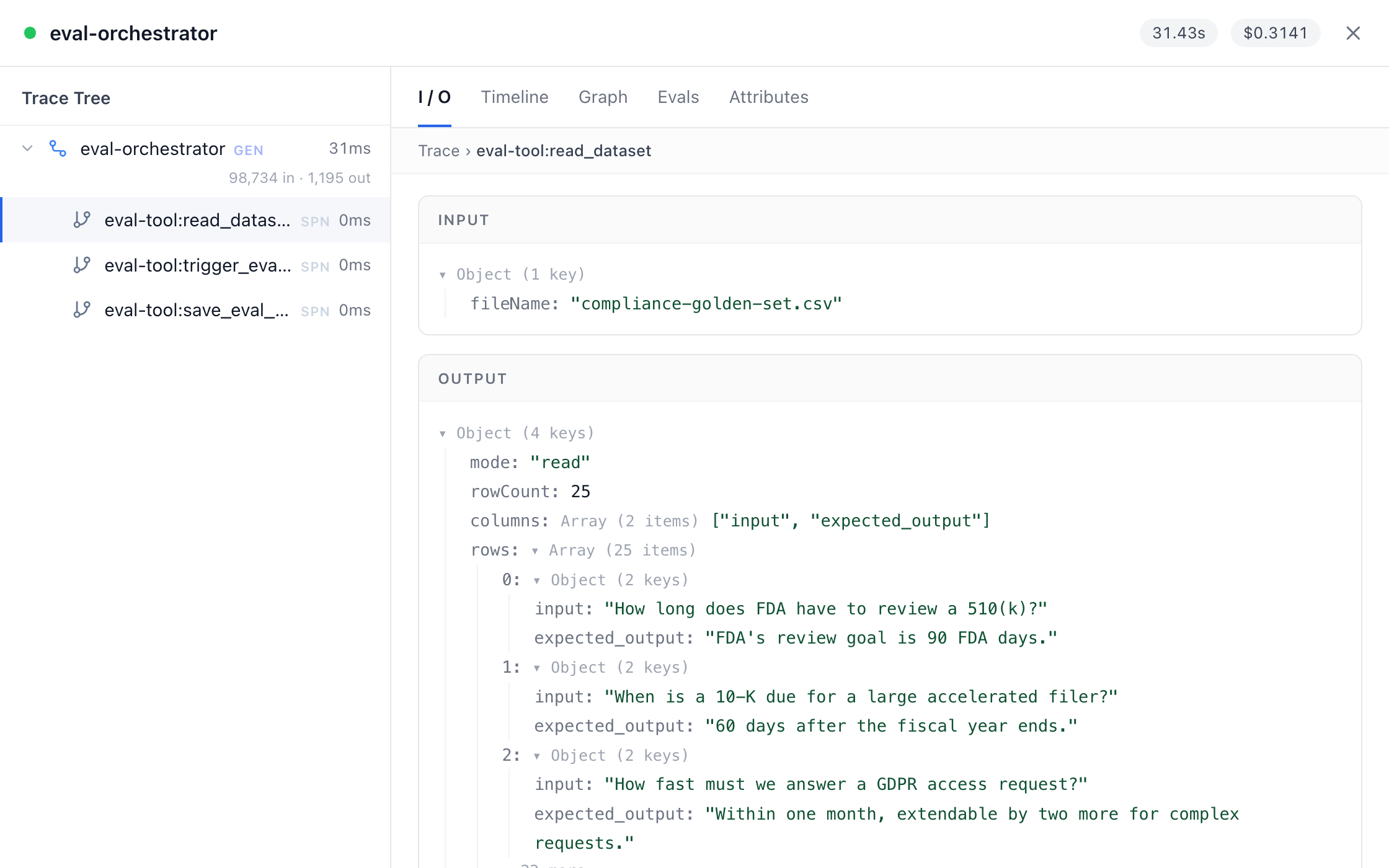Viewport: 1389px width, 868px height.
Task: Collapse the eval-orchestrator tree node chevron
Action: [x=27, y=149]
